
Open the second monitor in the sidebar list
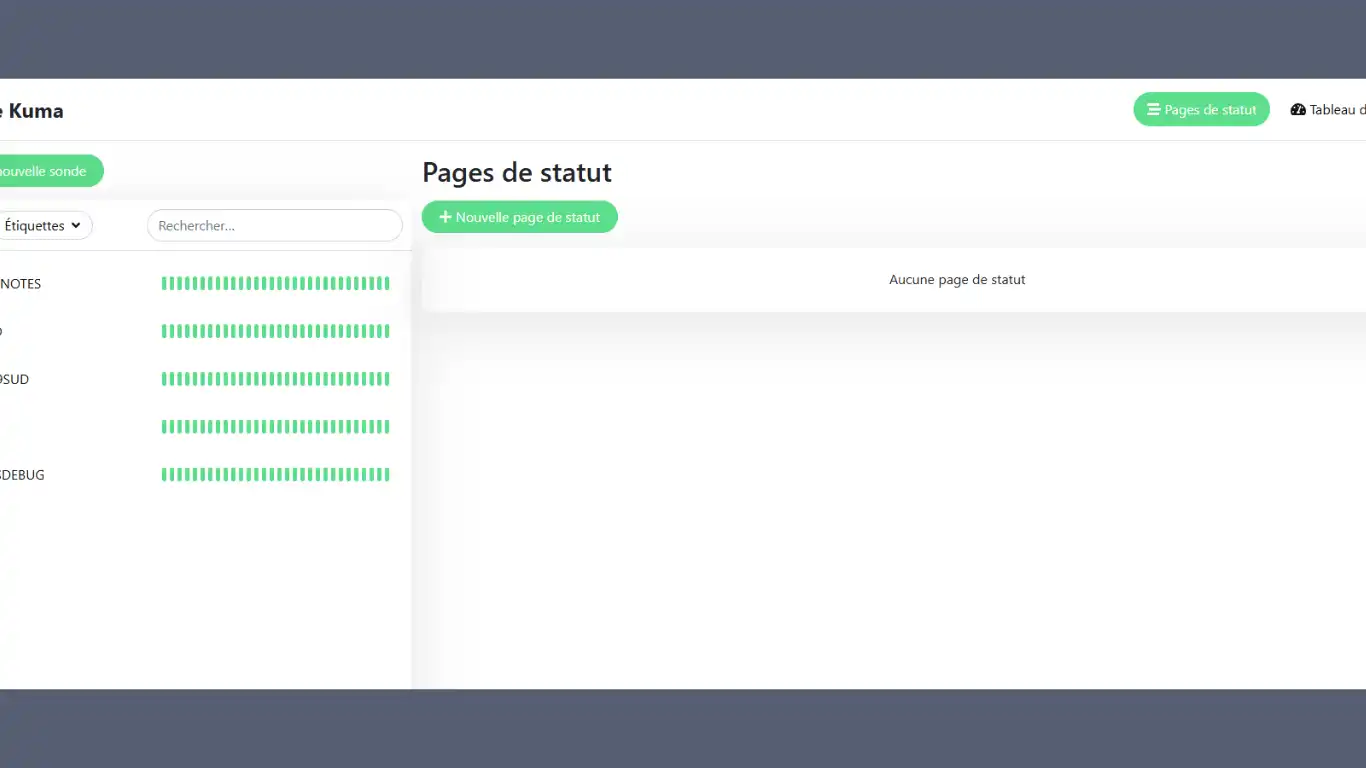coord(100,331)
